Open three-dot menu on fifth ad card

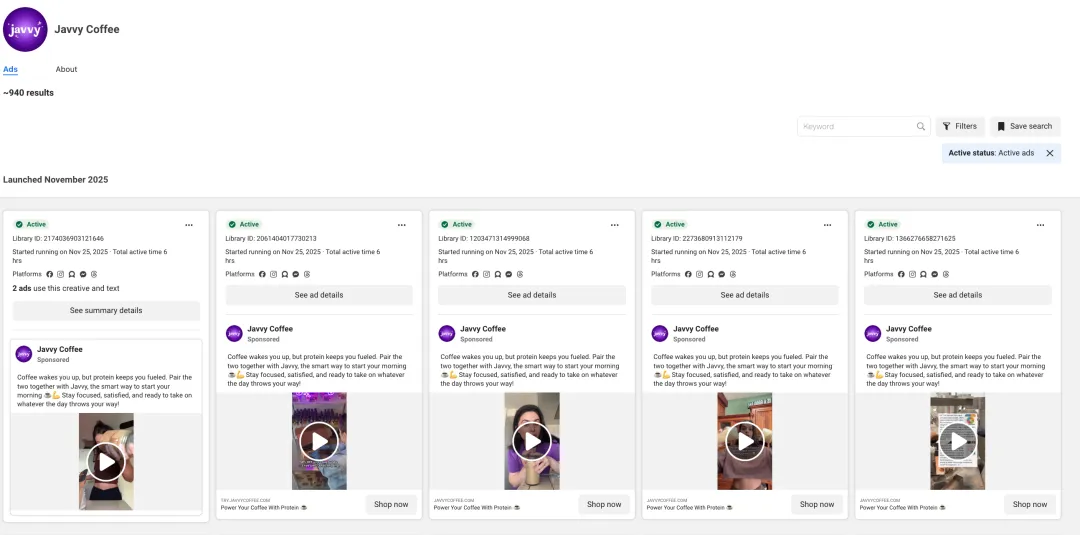pyautogui.click(x=1041, y=225)
